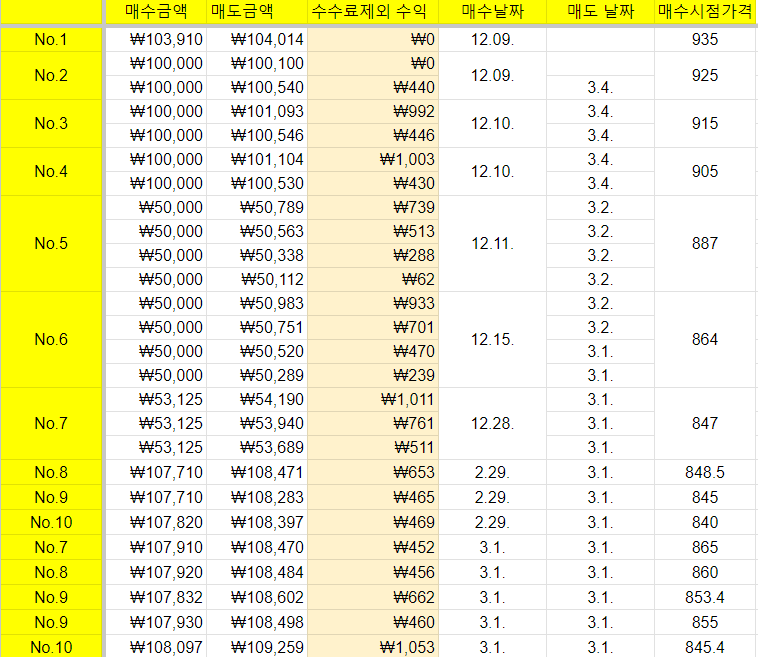
Task: Click the sell amount ₩108,498
Action: pyautogui.click(x=257, y=622)
